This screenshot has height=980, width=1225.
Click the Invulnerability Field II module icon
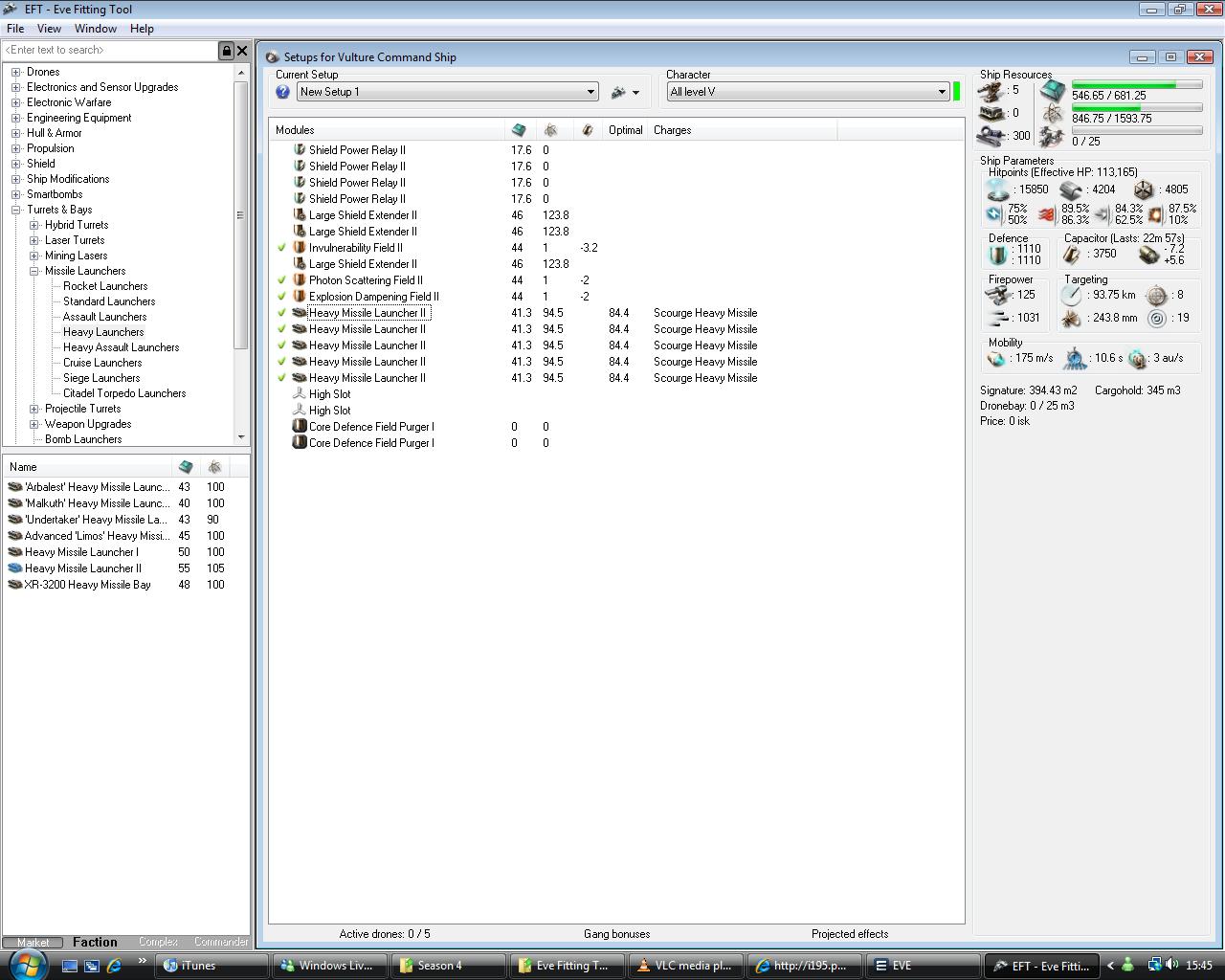pyautogui.click(x=299, y=248)
